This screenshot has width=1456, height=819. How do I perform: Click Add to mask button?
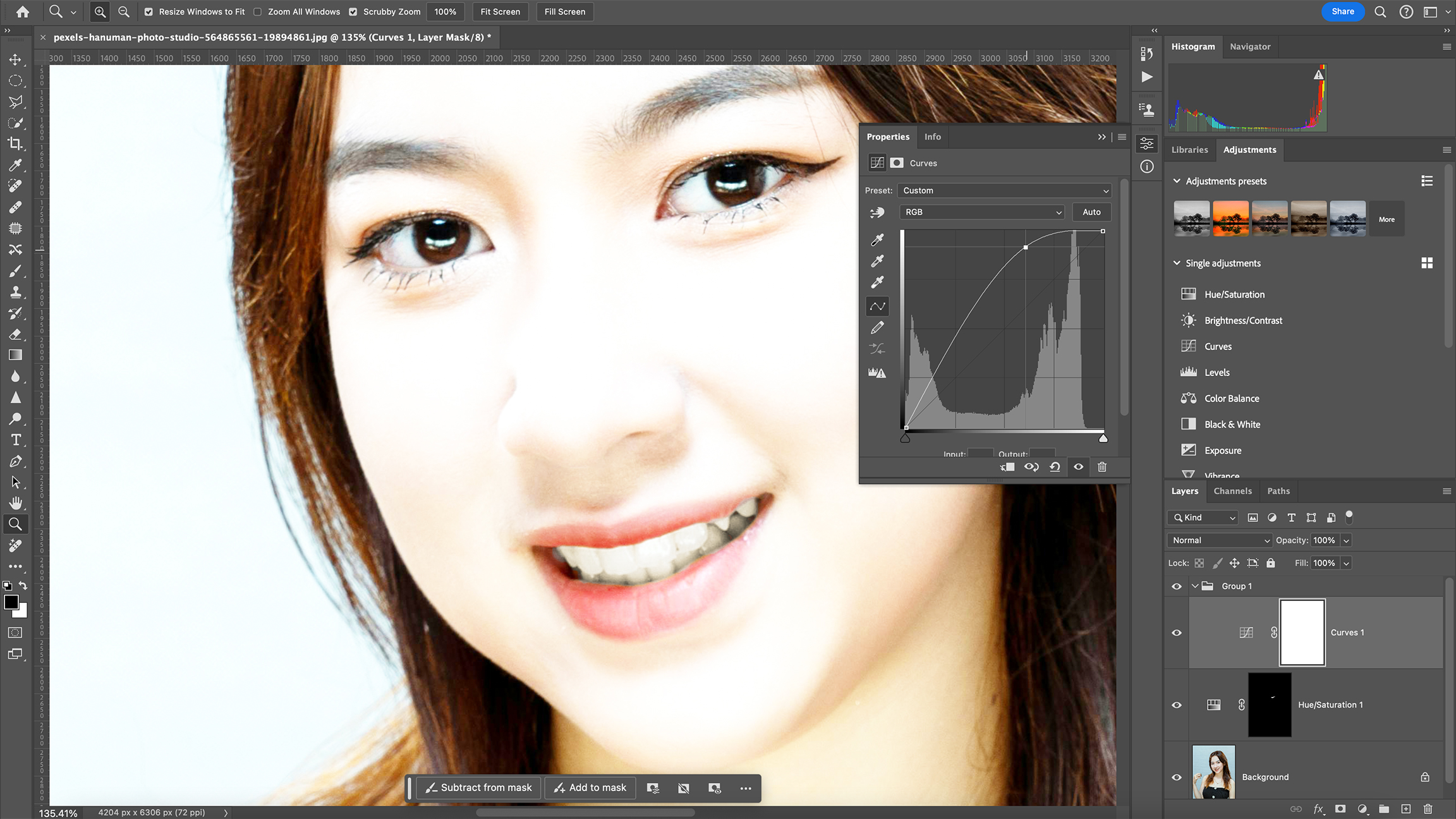[x=590, y=788]
